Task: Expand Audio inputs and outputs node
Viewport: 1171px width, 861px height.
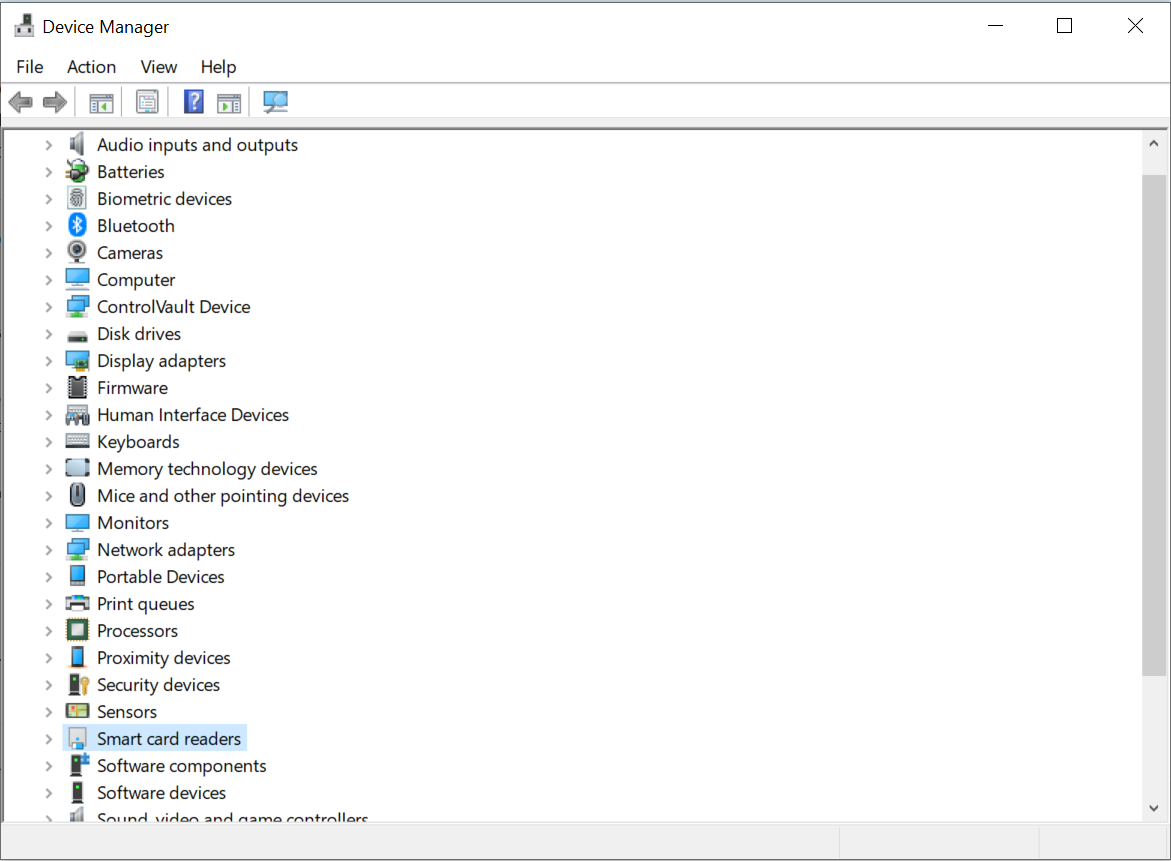Action: [49, 145]
